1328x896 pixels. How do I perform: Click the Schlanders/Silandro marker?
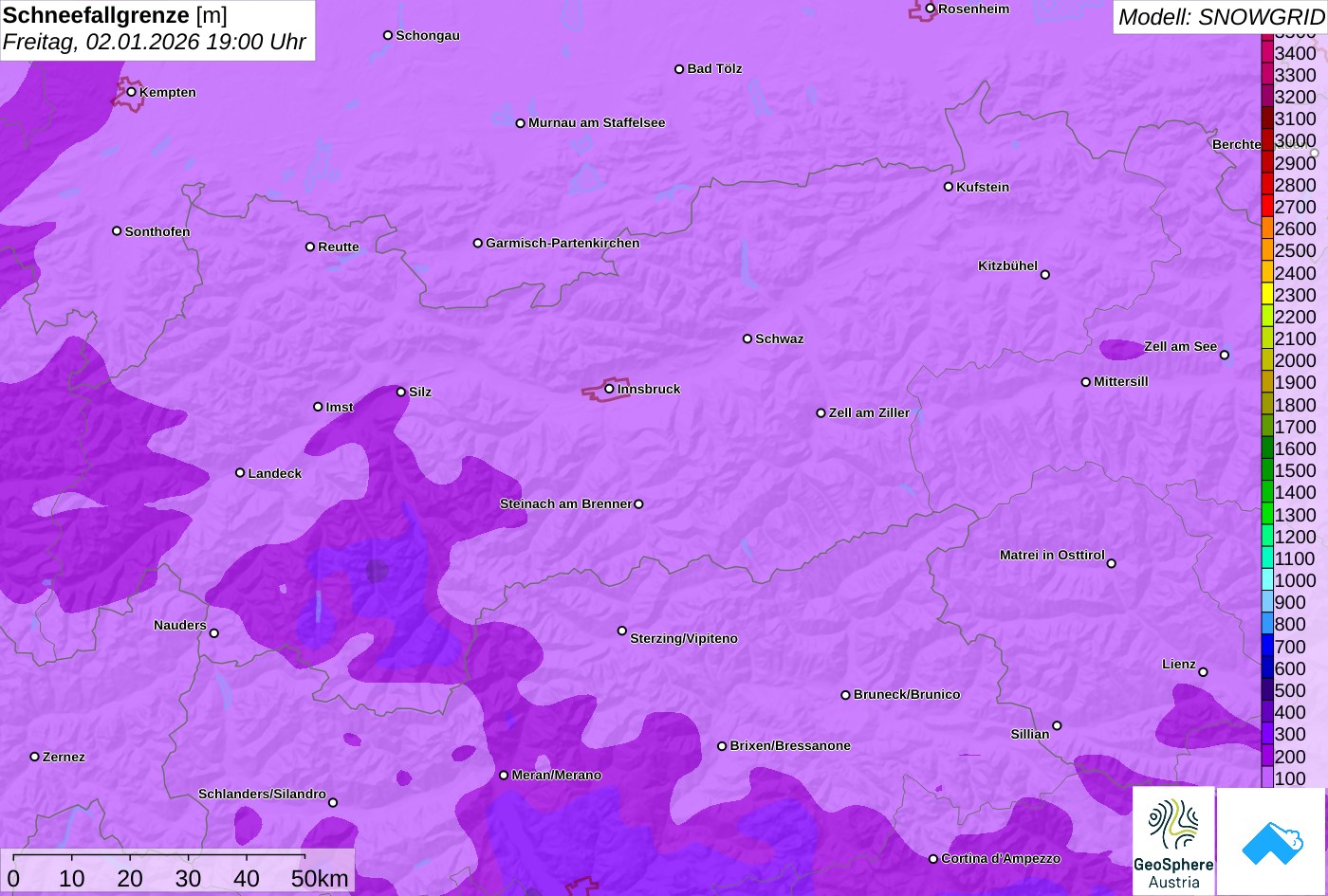[332, 803]
